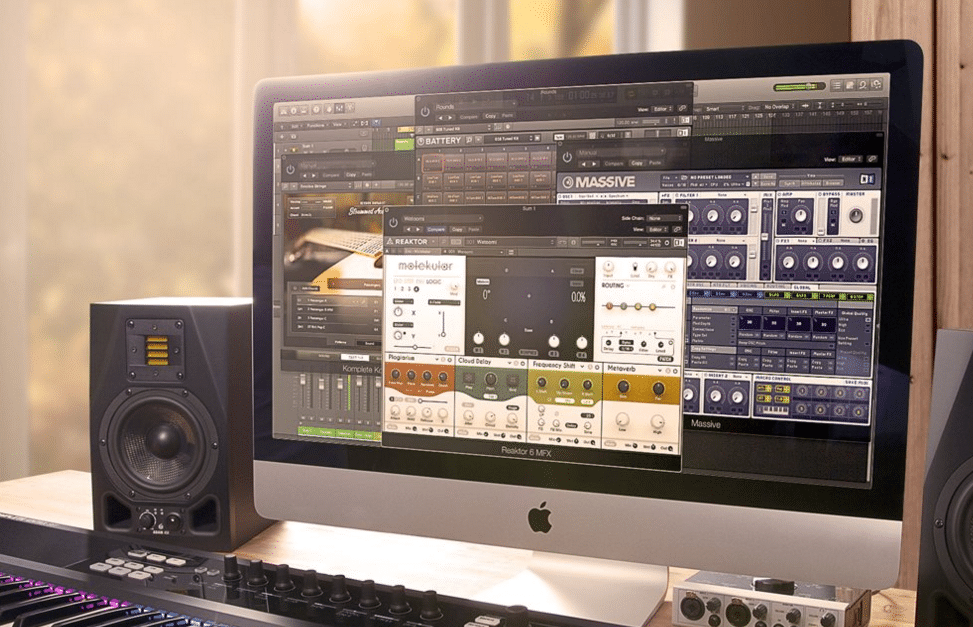Open the Rounds preset dropdown in the Battery window
This screenshot has height=627, width=973.
475,107
